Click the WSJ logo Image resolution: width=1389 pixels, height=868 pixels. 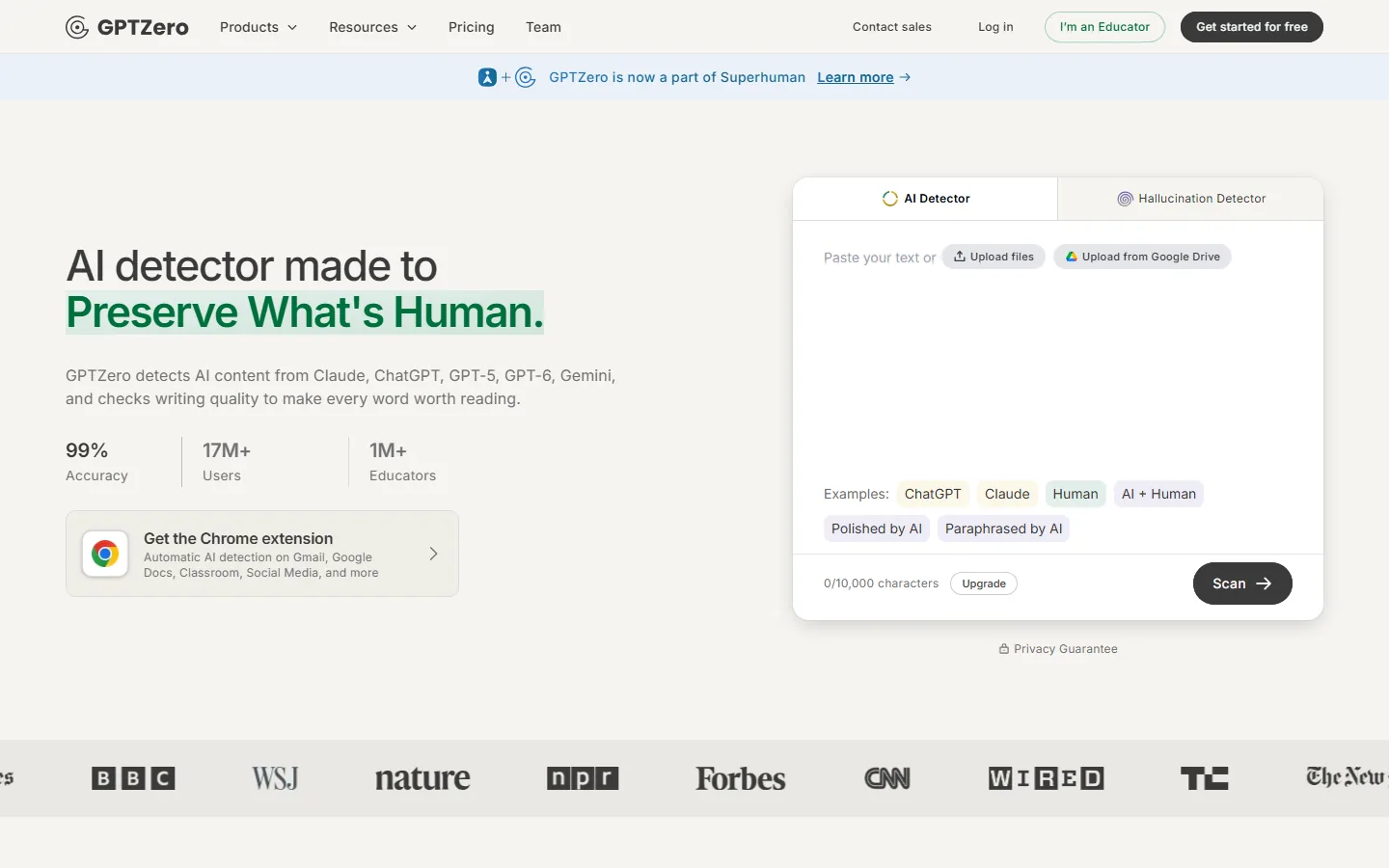[275, 778]
